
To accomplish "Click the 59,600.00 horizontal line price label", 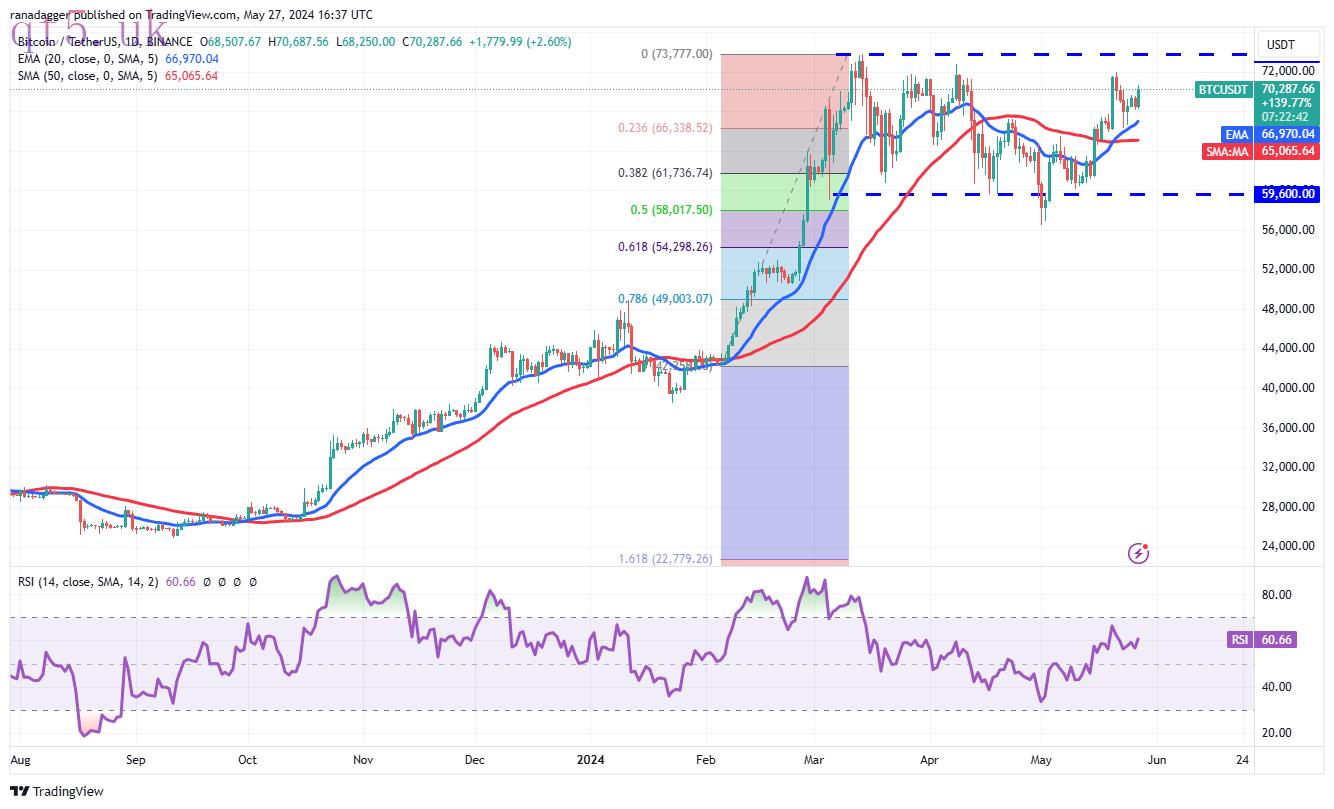I will (1288, 194).
